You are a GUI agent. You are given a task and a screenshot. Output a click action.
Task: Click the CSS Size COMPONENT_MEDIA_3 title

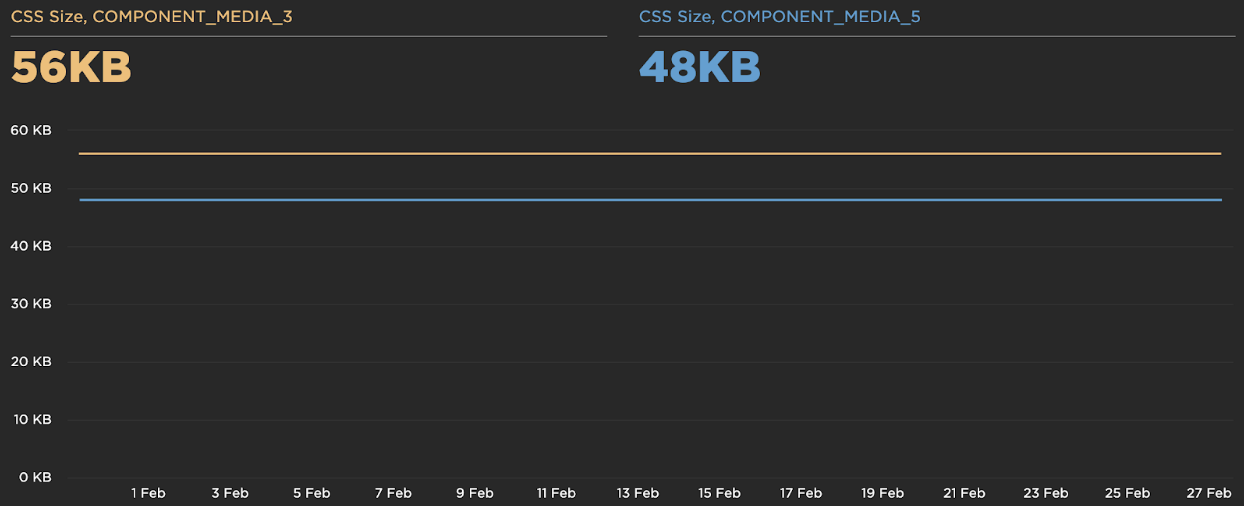coord(152,17)
